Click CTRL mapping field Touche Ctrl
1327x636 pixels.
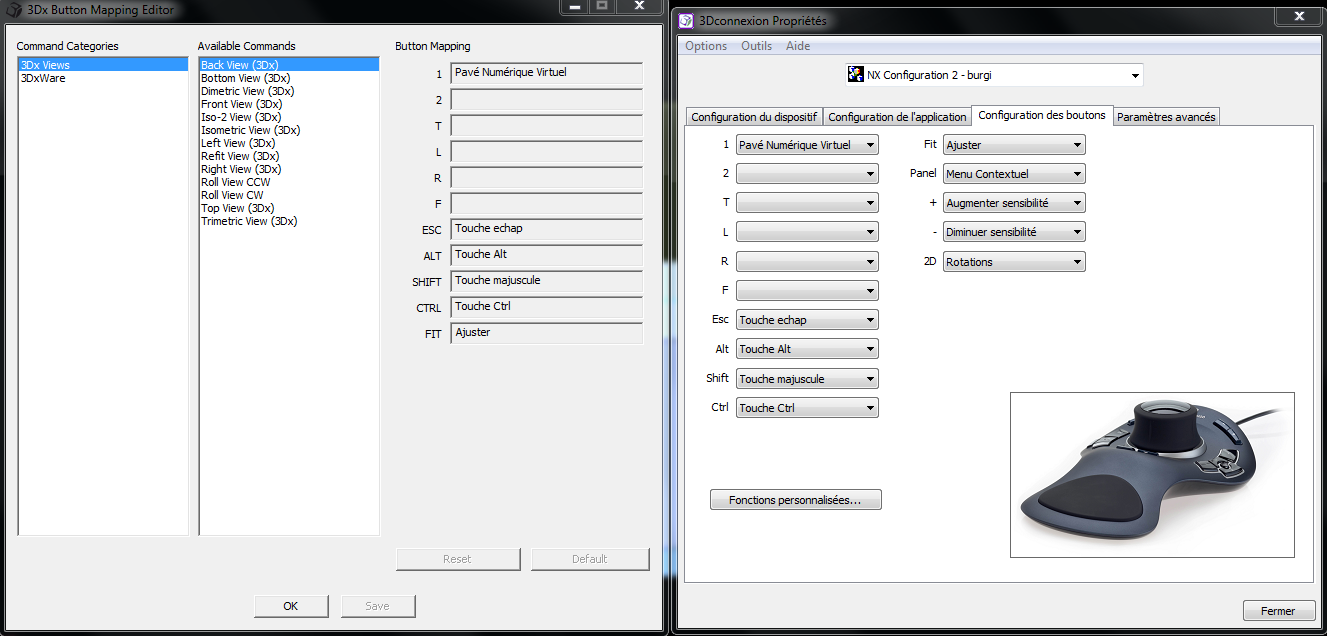pyautogui.click(x=547, y=307)
